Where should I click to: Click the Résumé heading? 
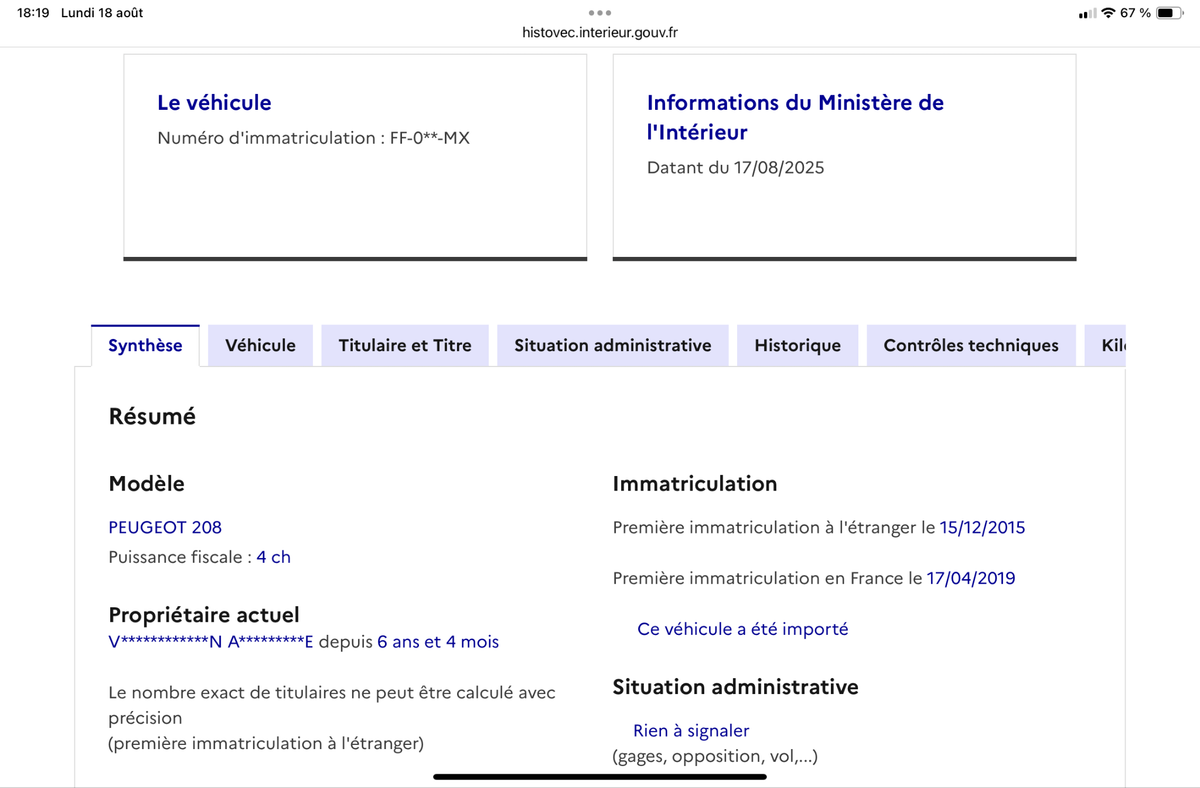(x=152, y=417)
